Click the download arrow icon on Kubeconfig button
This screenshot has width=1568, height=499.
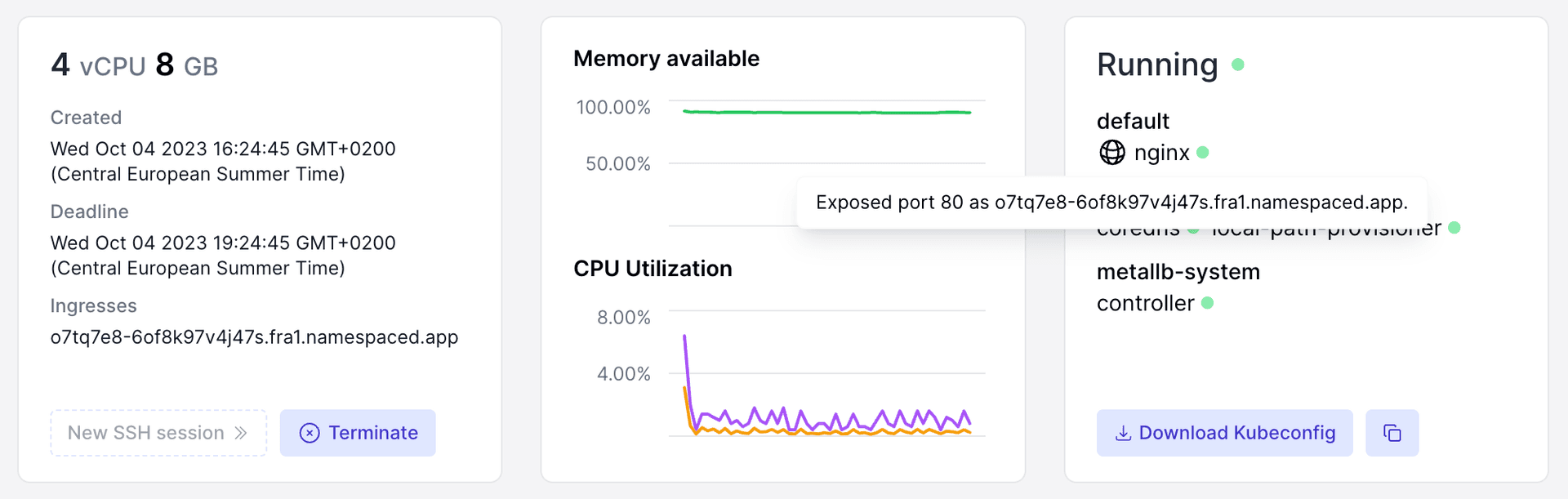click(x=1123, y=433)
